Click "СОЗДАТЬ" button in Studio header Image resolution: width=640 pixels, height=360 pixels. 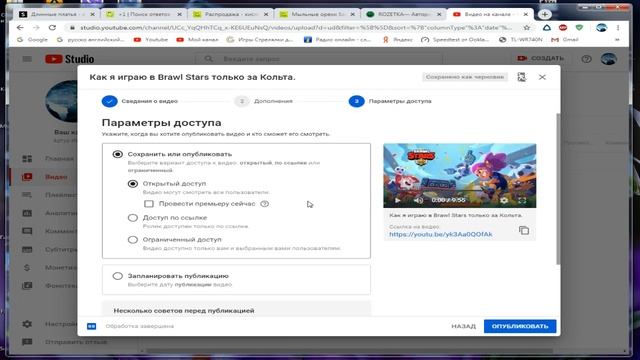point(540,59)
